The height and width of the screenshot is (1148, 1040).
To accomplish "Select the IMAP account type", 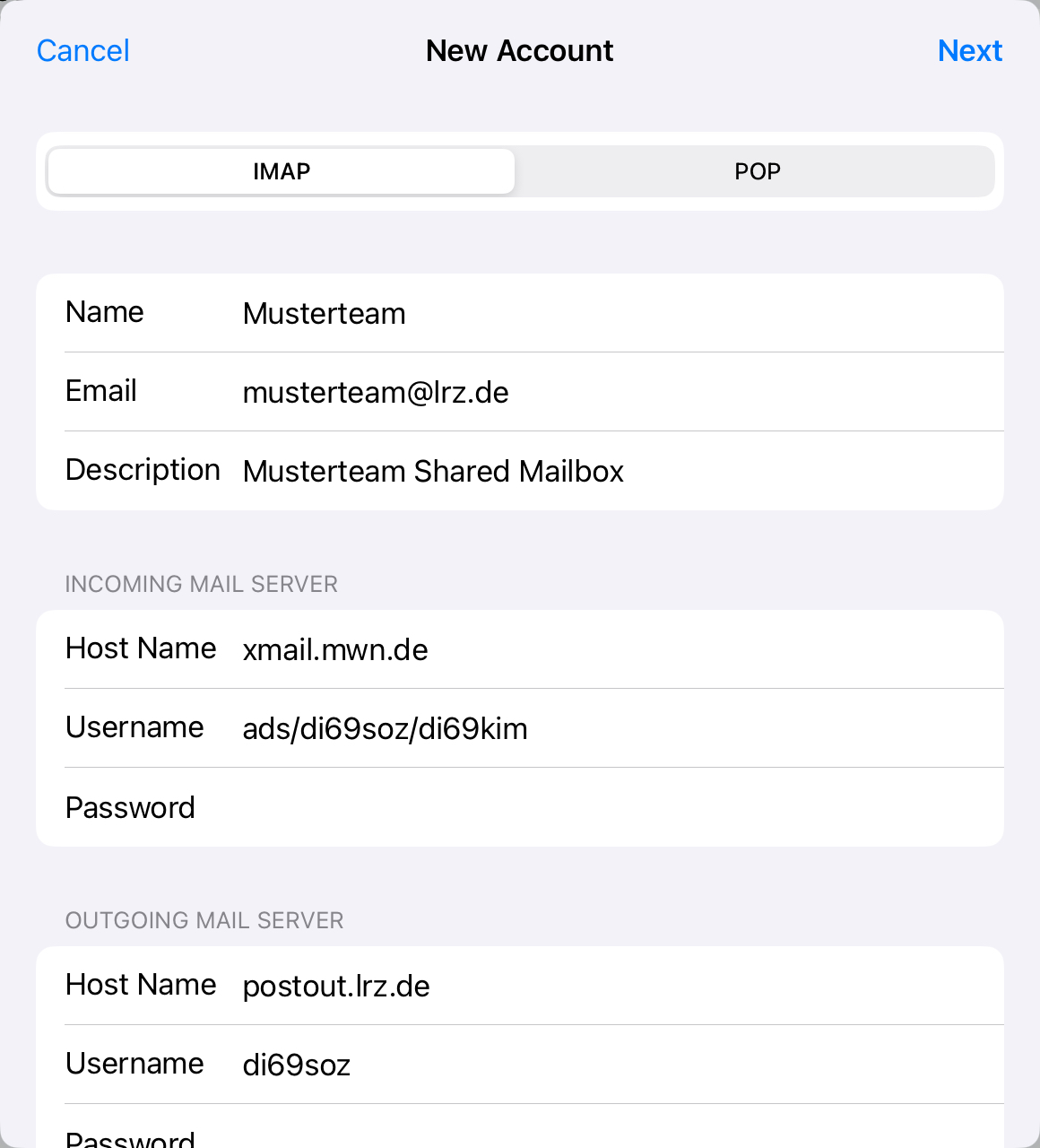I will [x=282, y=171].
